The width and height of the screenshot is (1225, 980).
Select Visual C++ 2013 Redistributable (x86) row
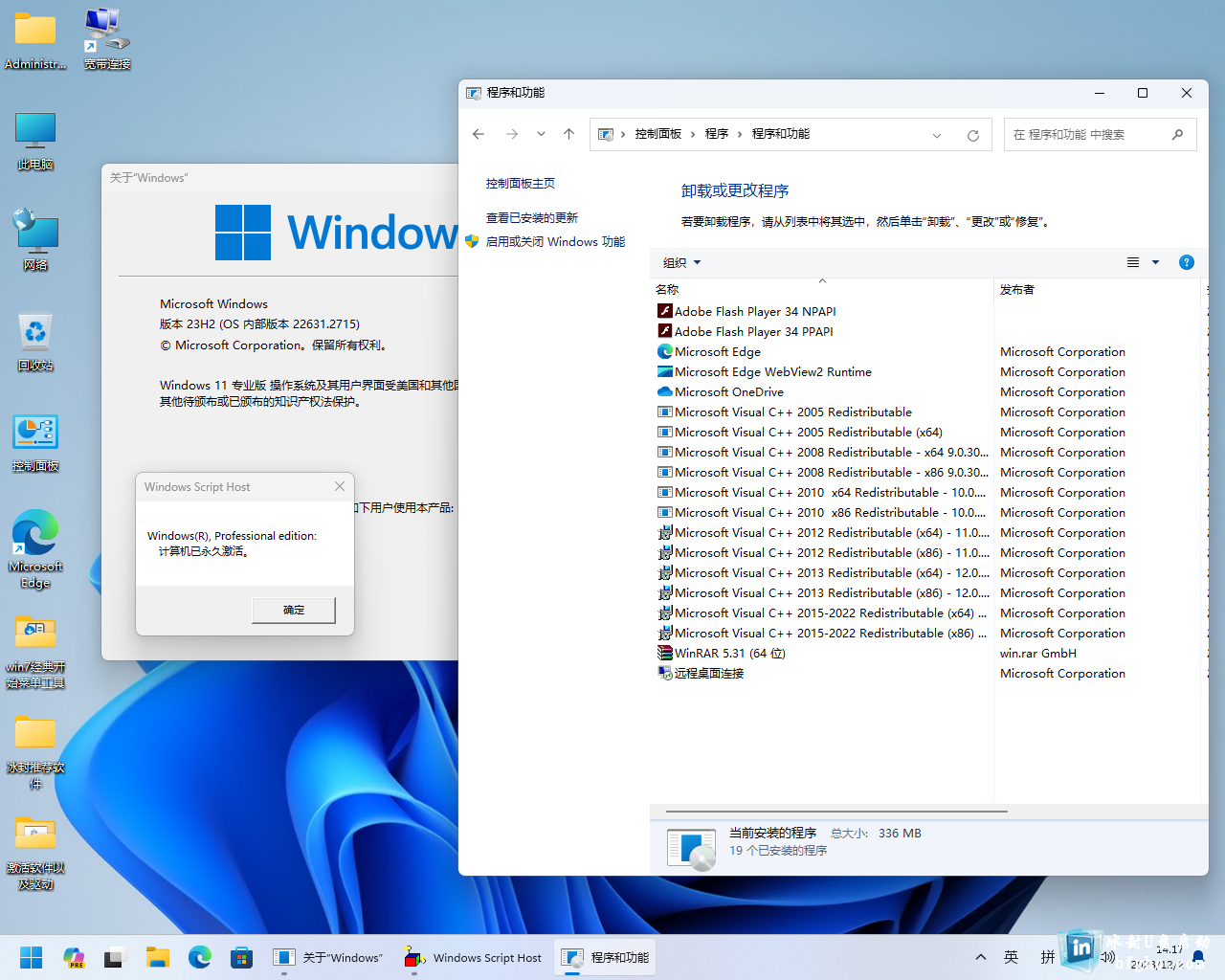(927, 593)
